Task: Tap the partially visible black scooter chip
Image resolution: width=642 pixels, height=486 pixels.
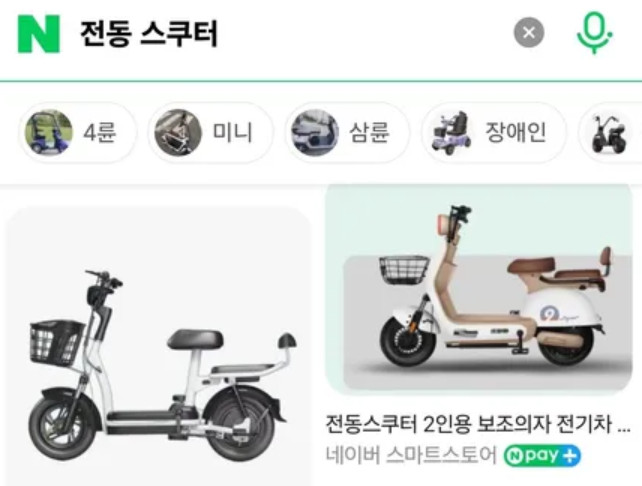Action: pos(610,132)
